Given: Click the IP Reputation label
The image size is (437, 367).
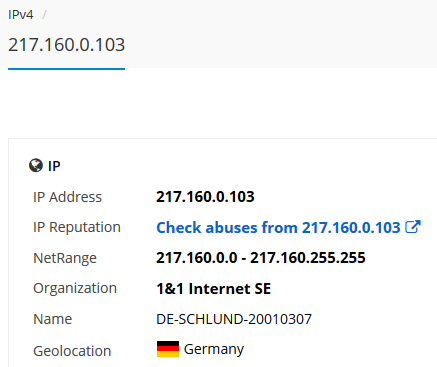Looking at the screenshot, I should tap(77, 228).
